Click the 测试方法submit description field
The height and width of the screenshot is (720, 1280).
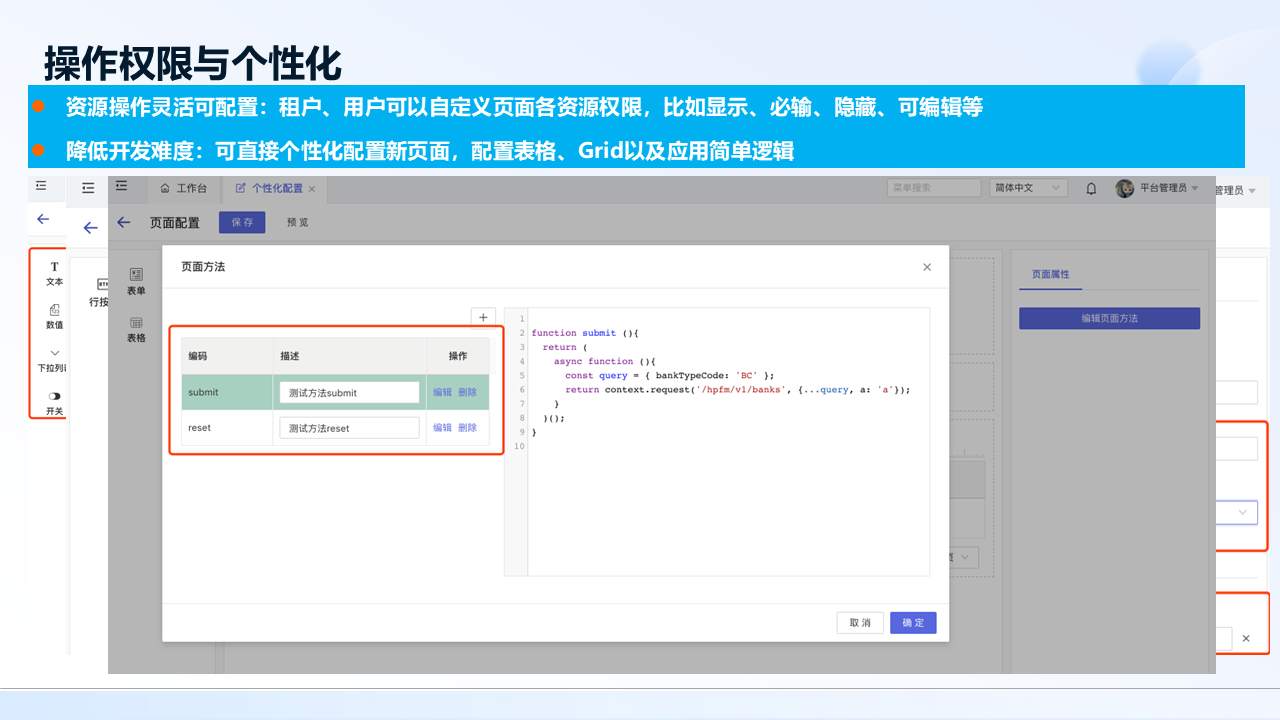click(x=349, y=392)
